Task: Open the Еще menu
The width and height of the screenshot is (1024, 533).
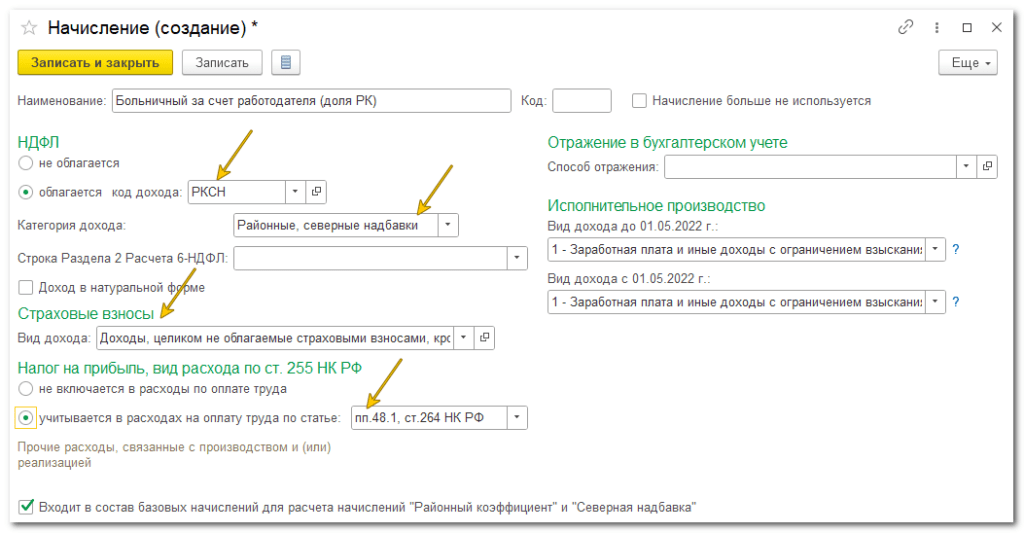Action: pyautogui.click(x=967, y=63)
